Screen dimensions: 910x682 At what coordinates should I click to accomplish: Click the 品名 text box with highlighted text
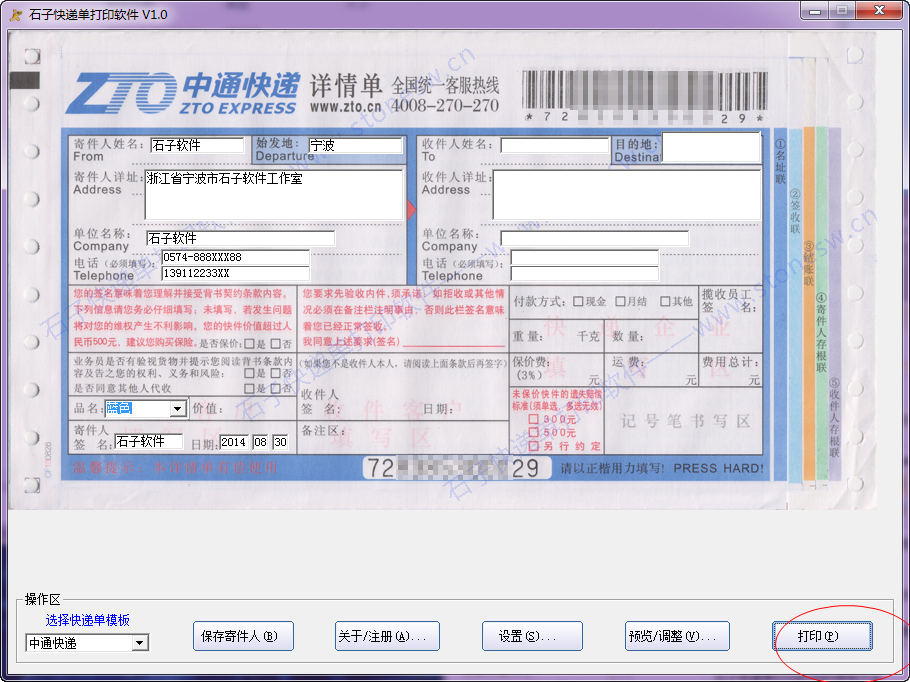tap(138, 409)
